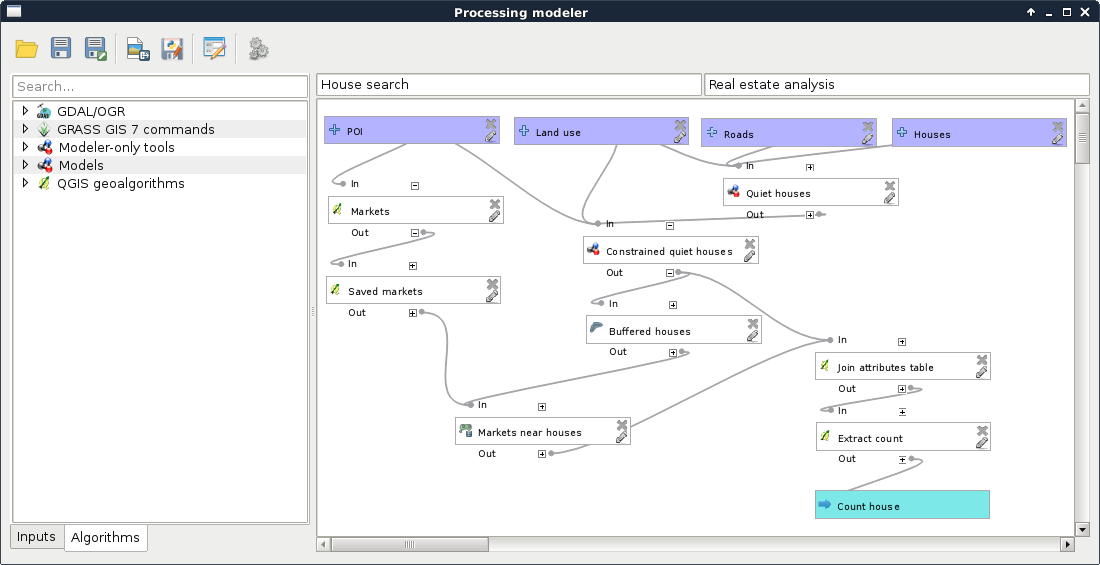Expand the In list of Buffered houses

pyautogui.click(x=673, y=305)
